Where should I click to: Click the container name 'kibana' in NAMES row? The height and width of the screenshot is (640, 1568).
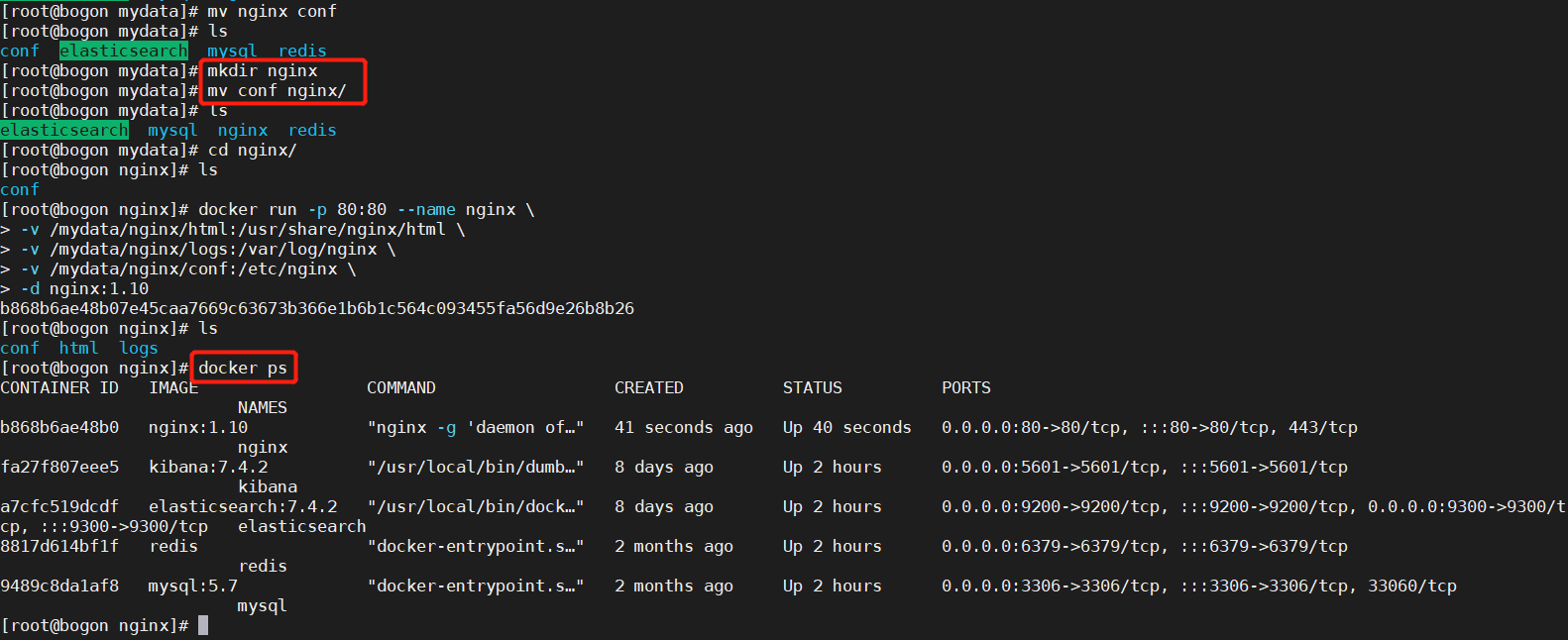(268, 486)
